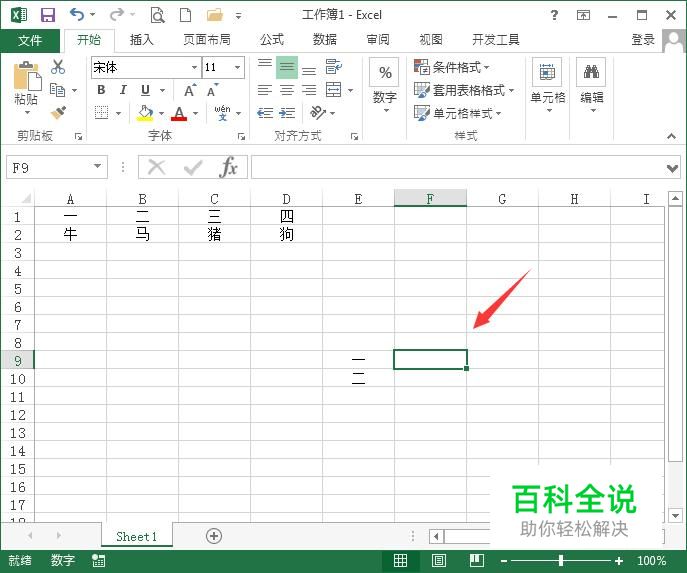Switch to the 页面布局 tab
The image size is (687, 573).
tap(207, 40)
